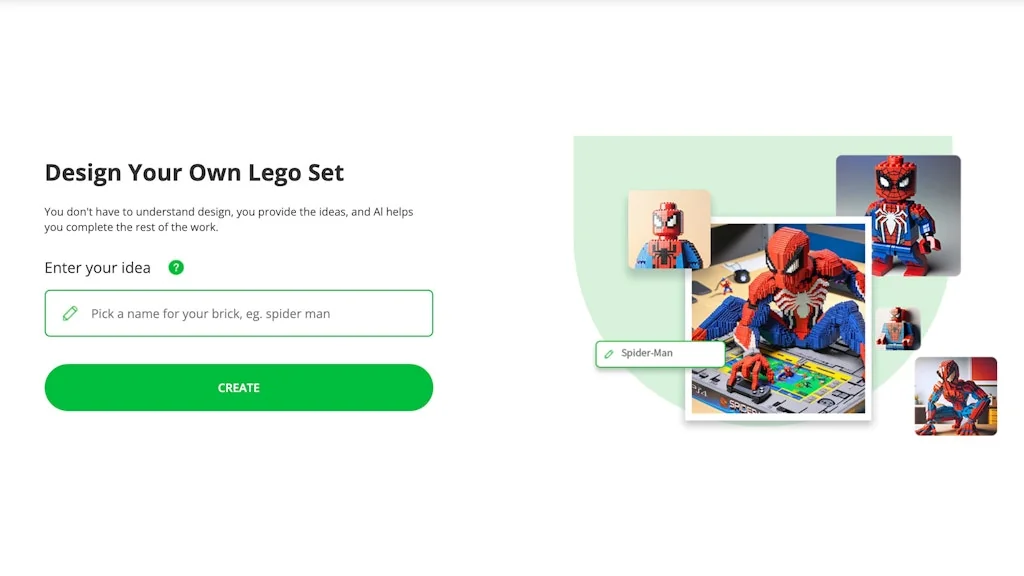Click the pencil icon on the Spider-Man tag
The height and width of the screenshot is (576, 1024).
(610, 353)
